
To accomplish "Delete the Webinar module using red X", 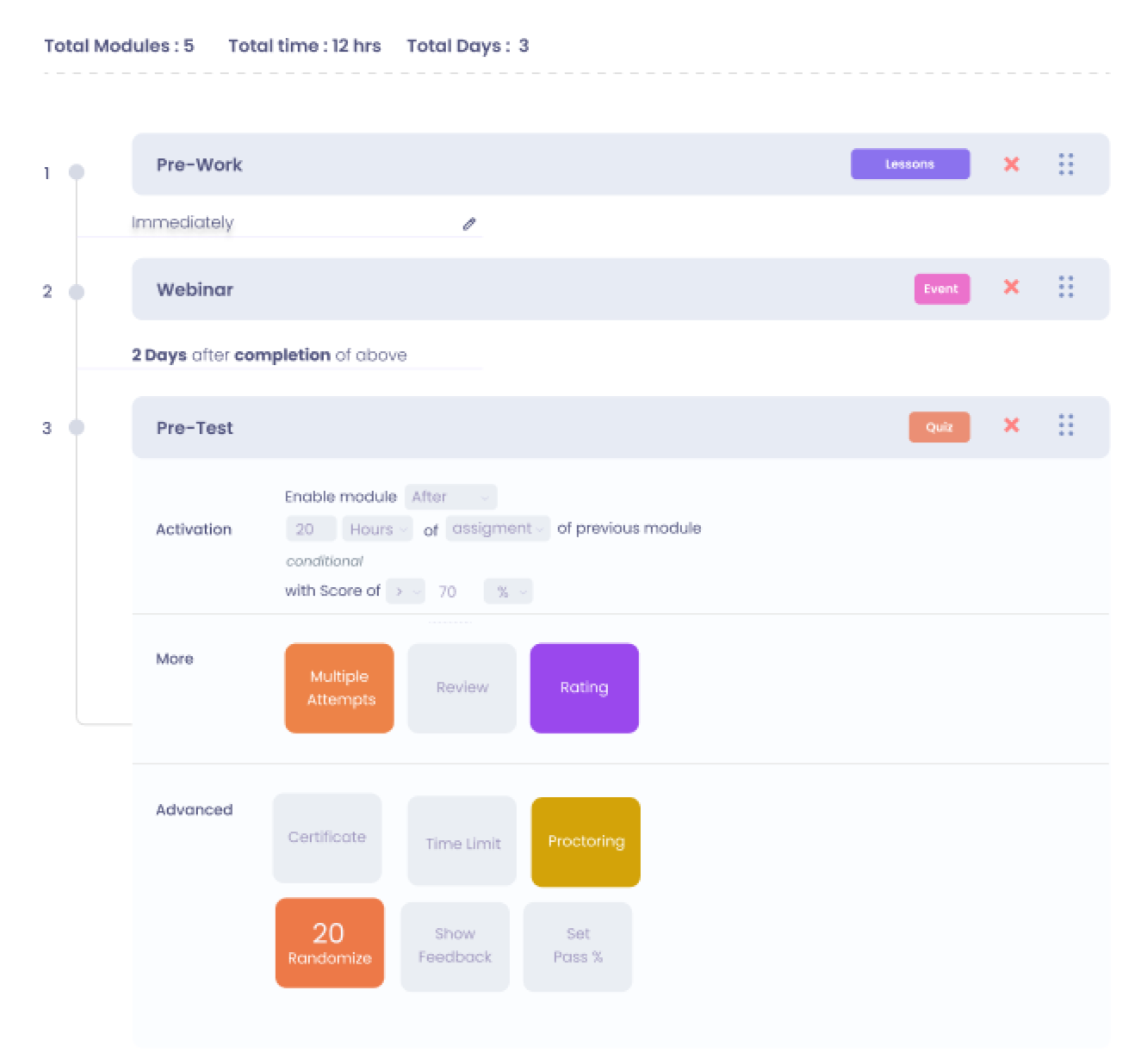I will pyautogui.click(x=1011, y=287).
